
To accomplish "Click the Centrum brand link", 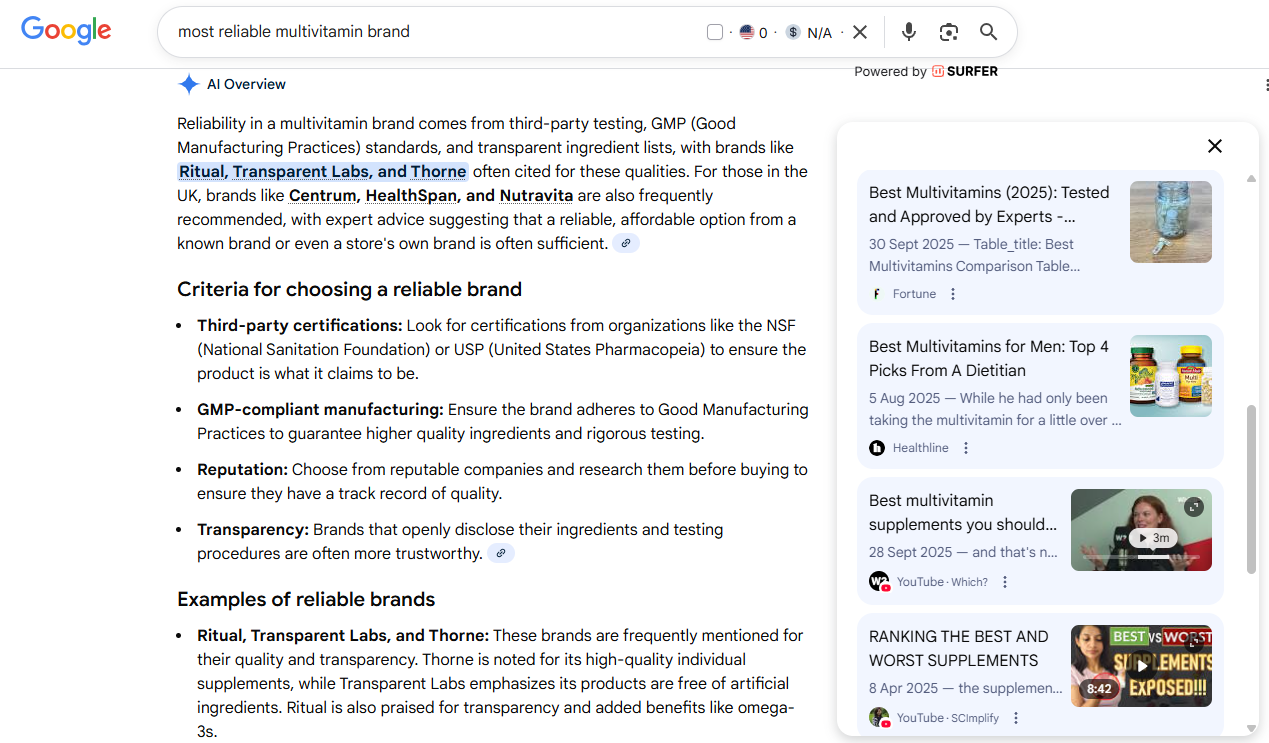I will 323,195.
